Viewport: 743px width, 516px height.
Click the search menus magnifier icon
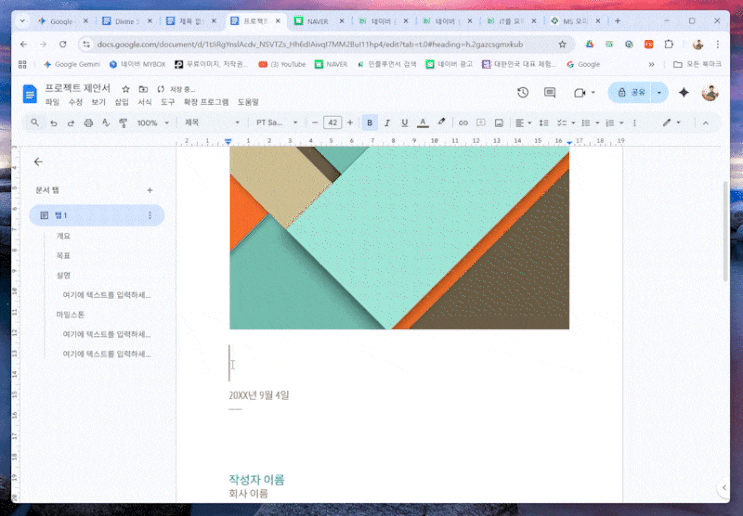35,123
